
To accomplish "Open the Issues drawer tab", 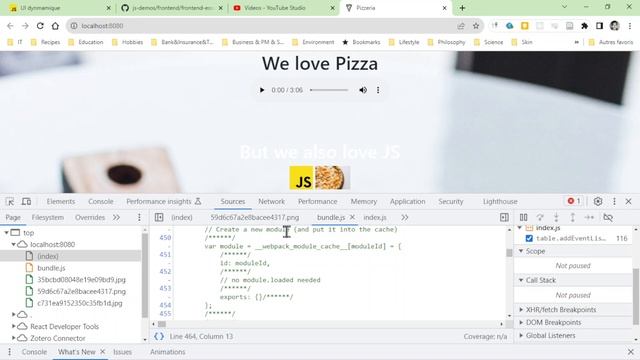I will (x=122, y=352).
